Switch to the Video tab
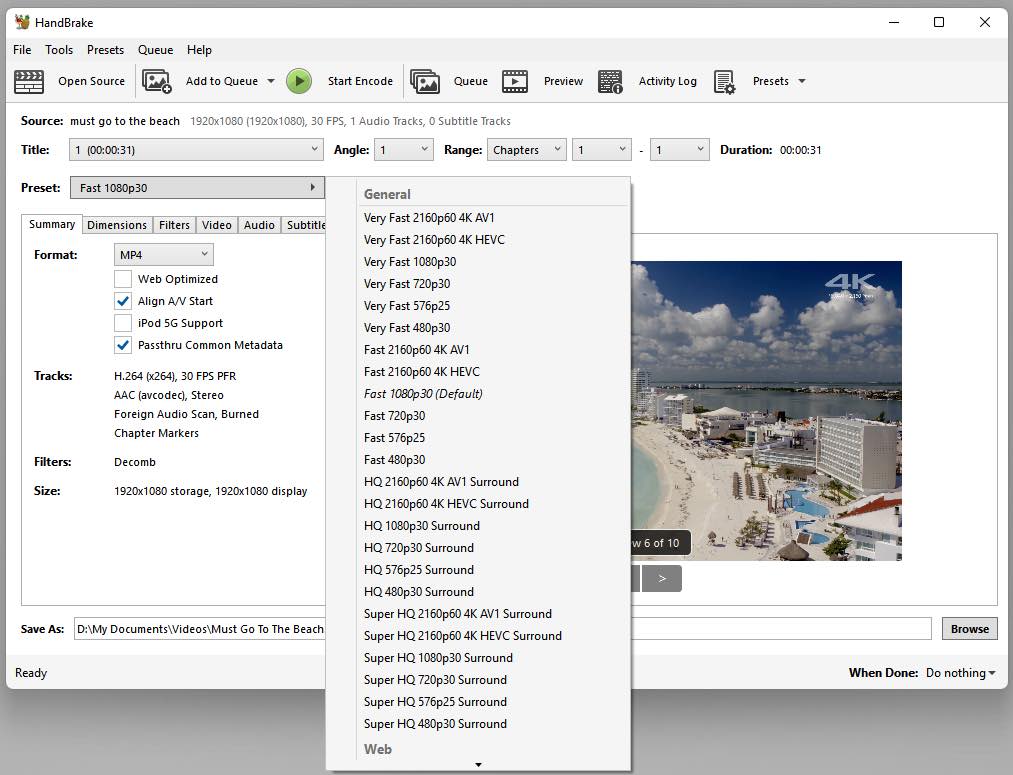The height and width of the screenshot is (775, 1013). coord(216,224)
